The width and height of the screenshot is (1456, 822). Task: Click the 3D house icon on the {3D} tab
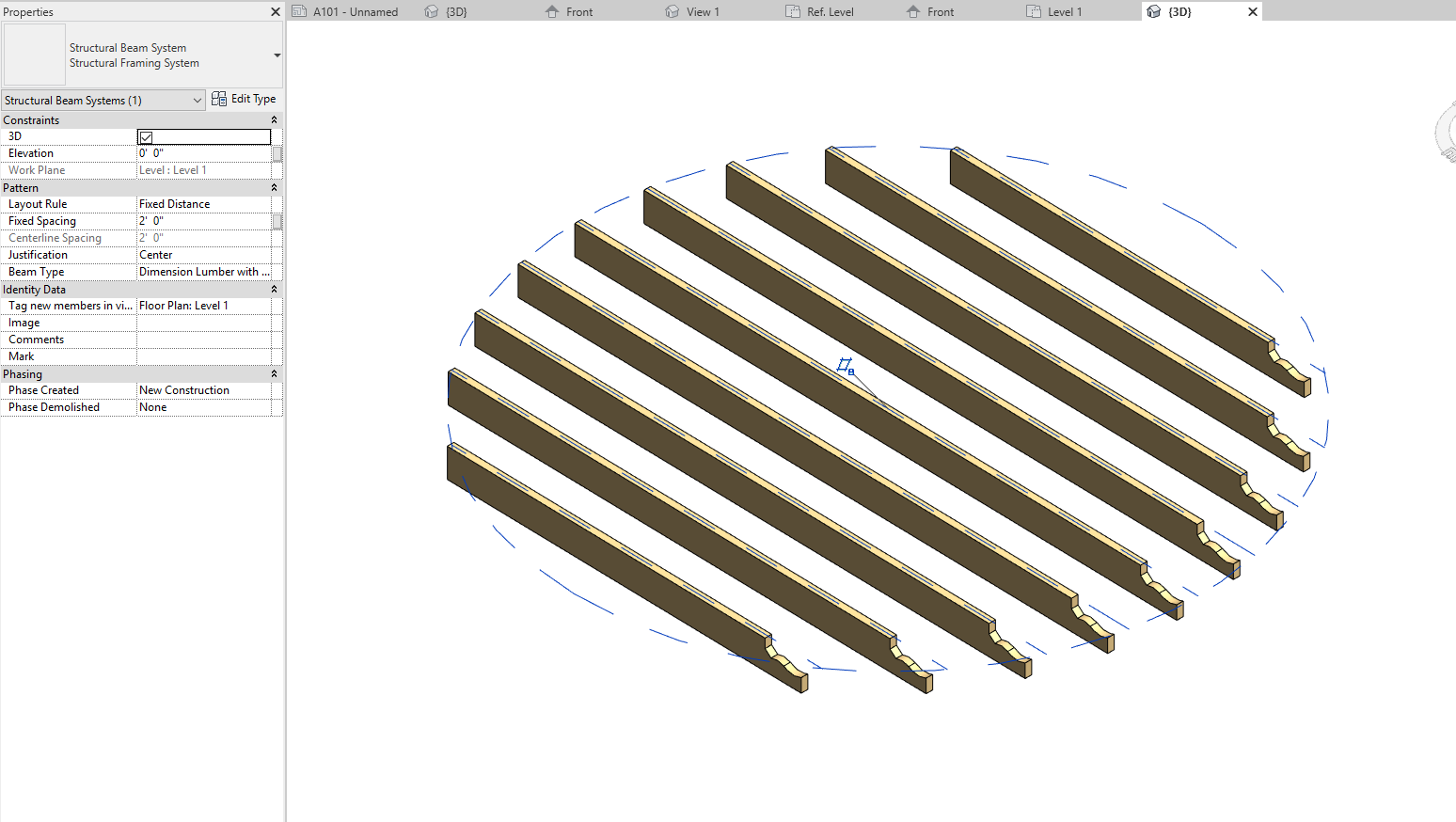point(1154,11)
